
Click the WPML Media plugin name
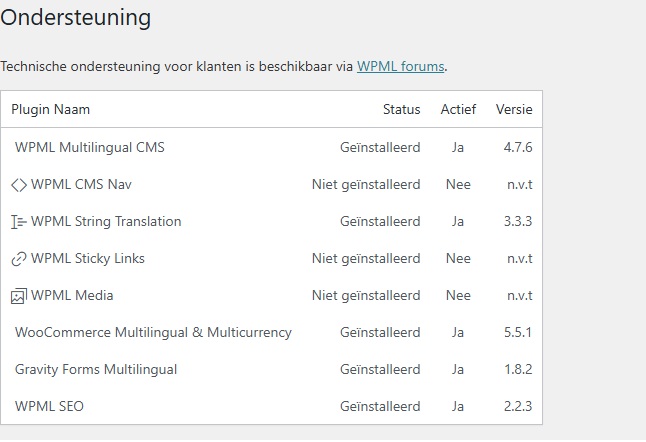point(72,296)
